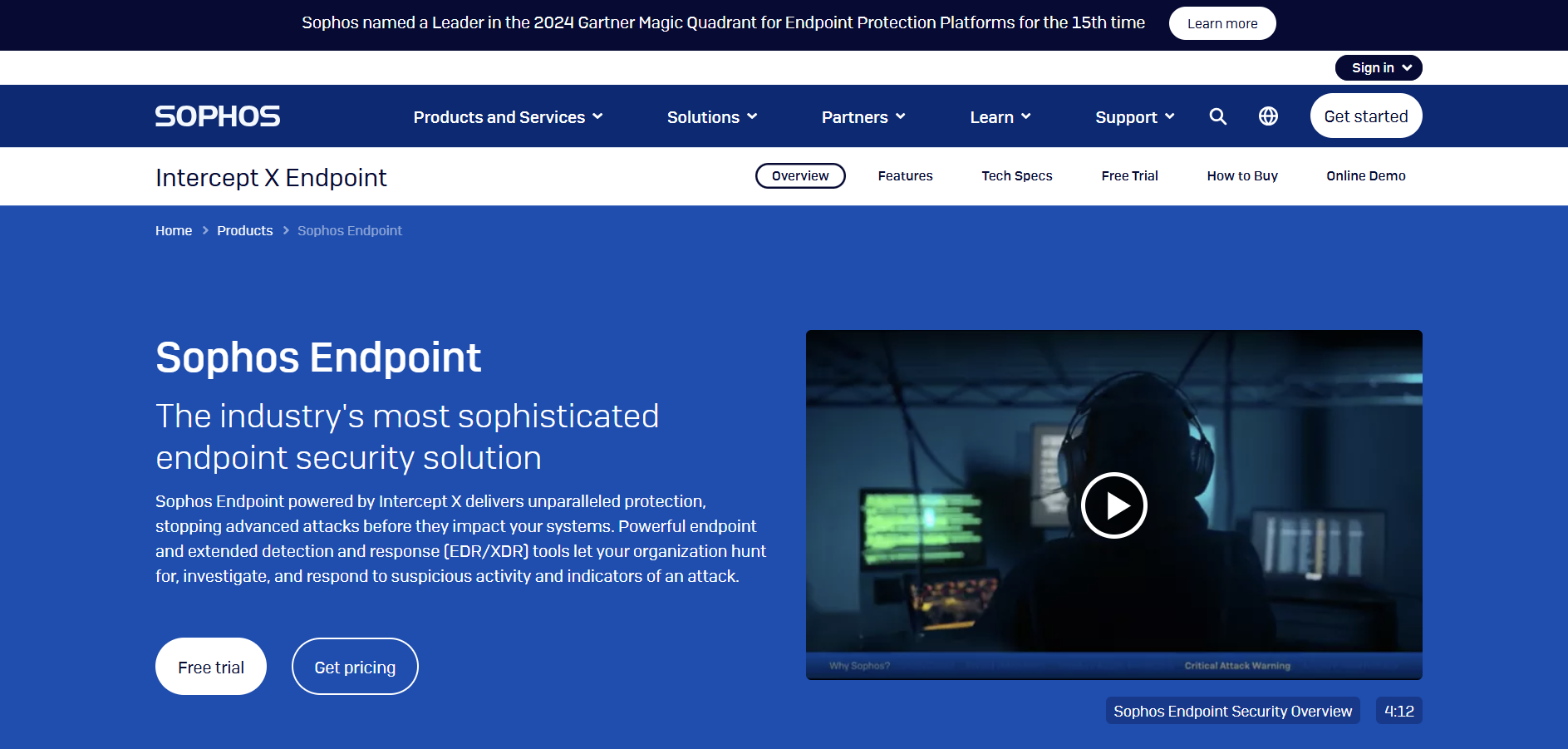Open the How to Buy tab
This screenshot has width=1568, height=749.
pyautogui.click(x=1242, y=176)
